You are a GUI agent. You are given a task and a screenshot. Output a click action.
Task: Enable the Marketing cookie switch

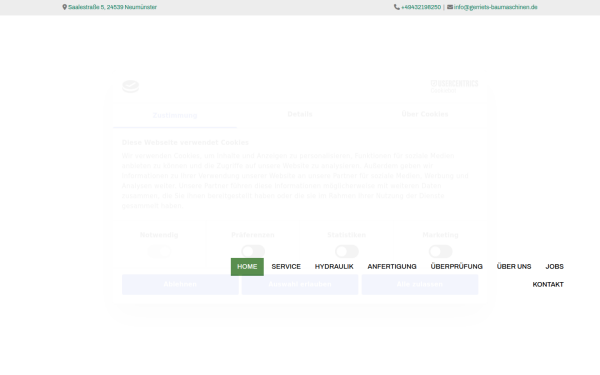coord(440,251)
